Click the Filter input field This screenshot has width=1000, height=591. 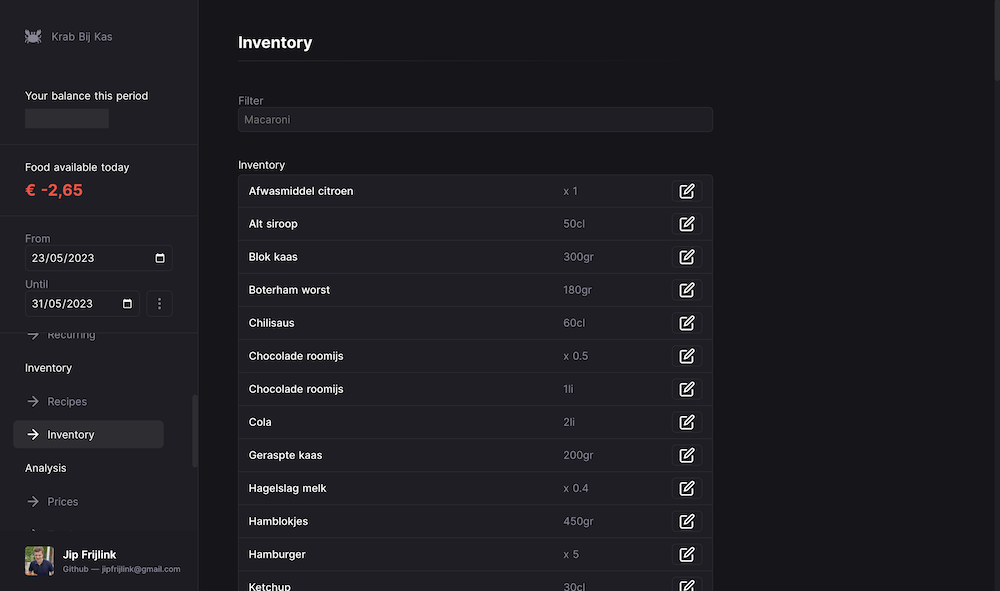point(475,120)
